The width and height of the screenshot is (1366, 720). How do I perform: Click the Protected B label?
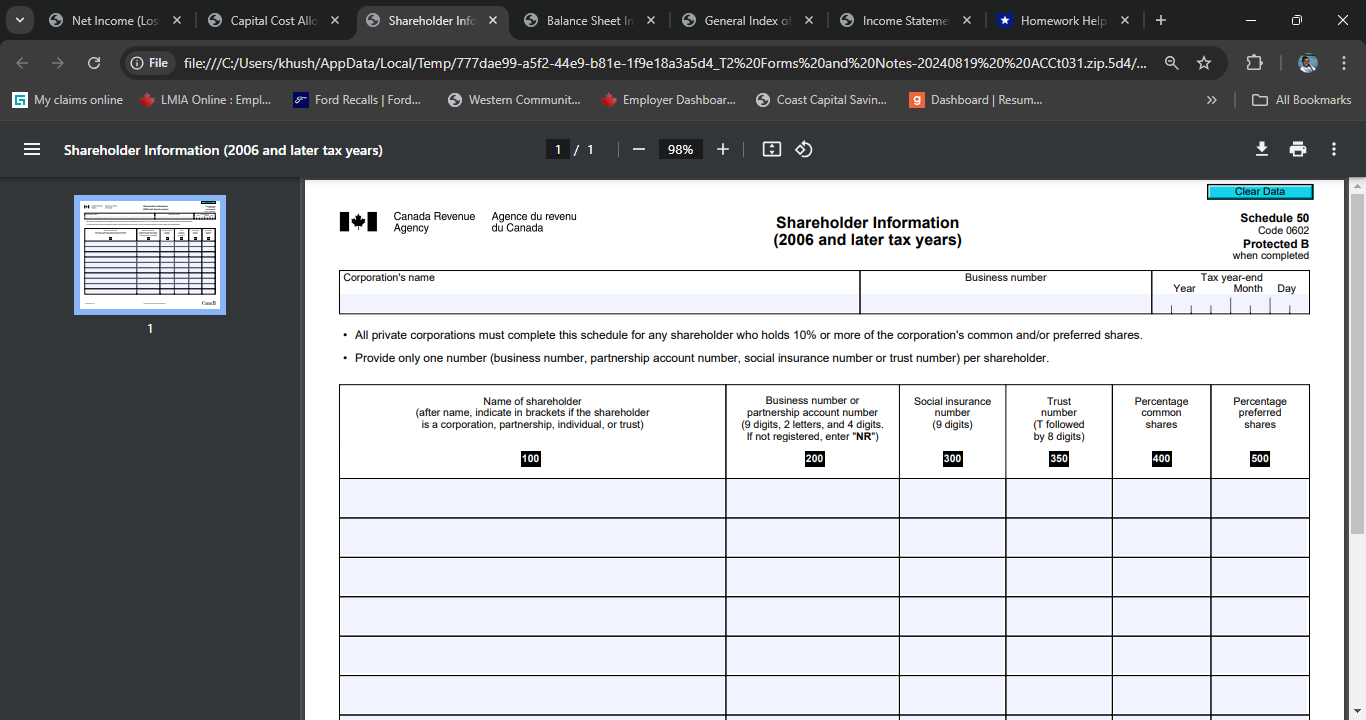[1276, 244]
